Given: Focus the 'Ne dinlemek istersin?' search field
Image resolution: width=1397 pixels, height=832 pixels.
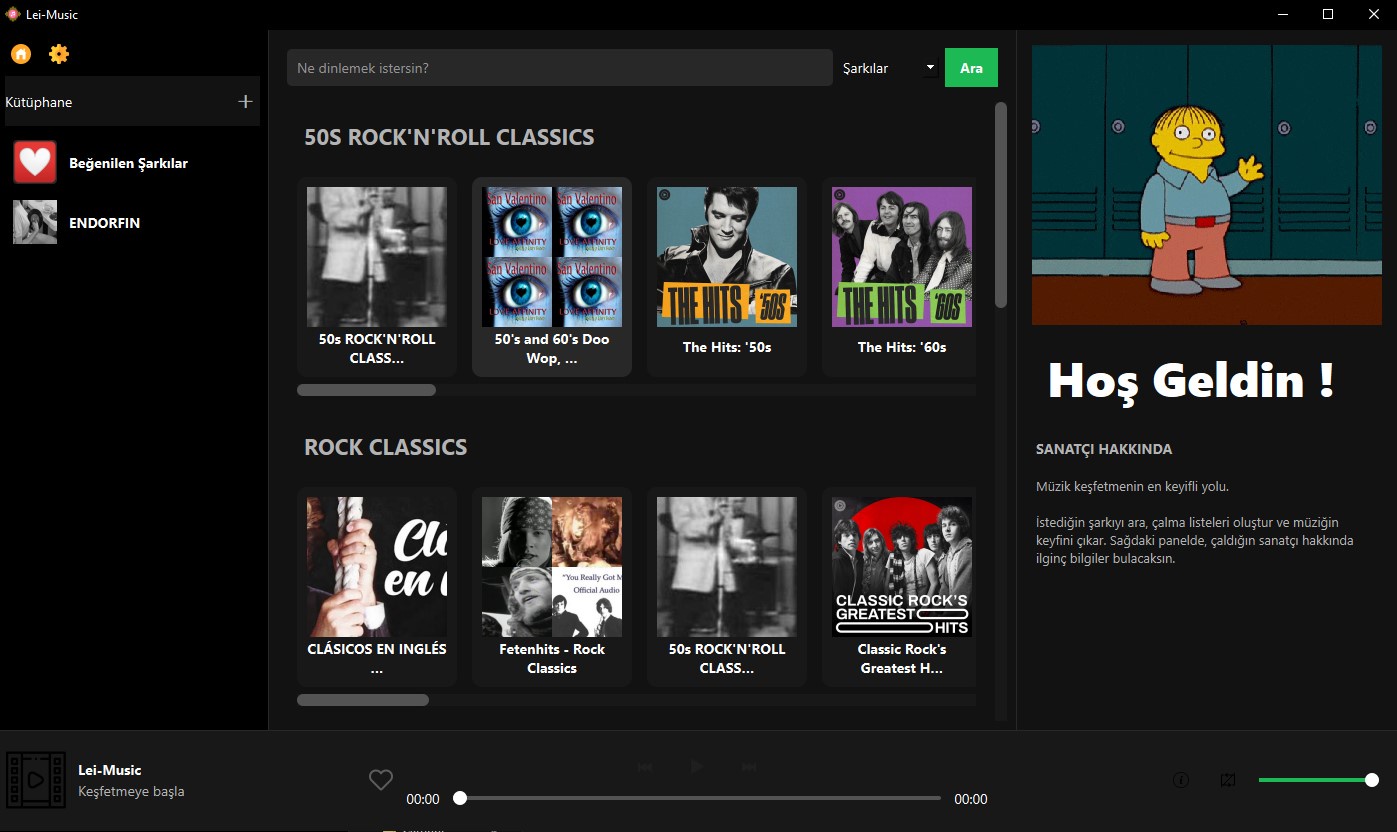Looking at the screenshot, I should click(x=560, y=68).
